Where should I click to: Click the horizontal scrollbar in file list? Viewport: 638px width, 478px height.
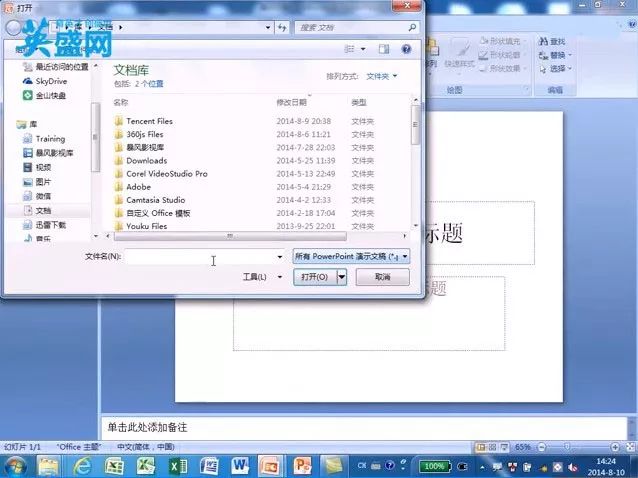pyautogui.click(x=230, y=236)
